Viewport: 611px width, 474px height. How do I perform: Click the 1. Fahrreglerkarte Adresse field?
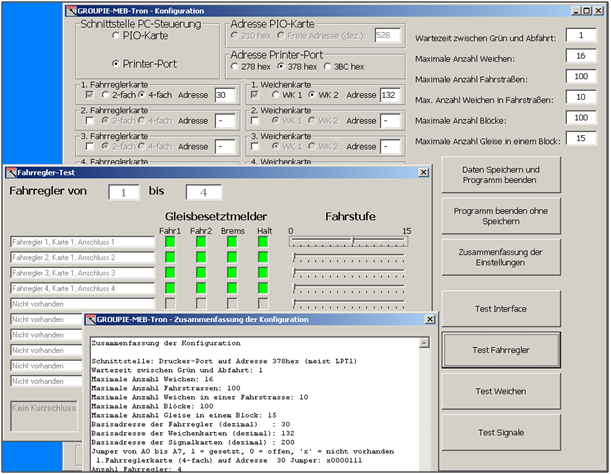225,95
